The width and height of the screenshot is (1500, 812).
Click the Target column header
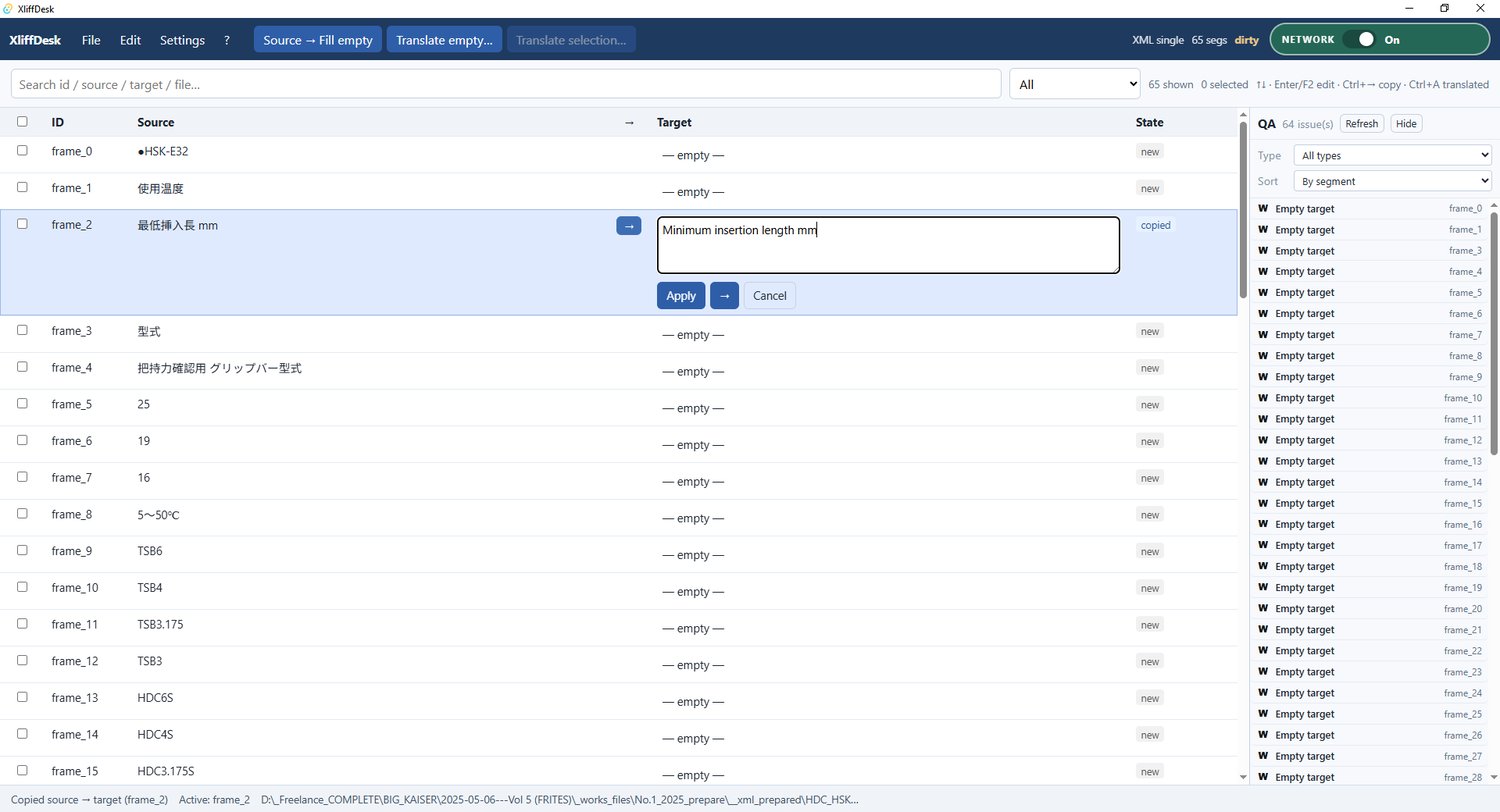pos(674,122)
